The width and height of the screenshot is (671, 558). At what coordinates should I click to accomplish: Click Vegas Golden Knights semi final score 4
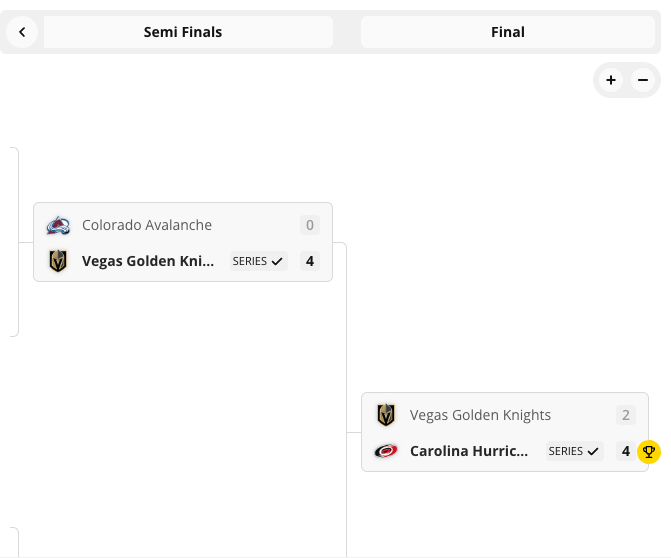point(310,261)
